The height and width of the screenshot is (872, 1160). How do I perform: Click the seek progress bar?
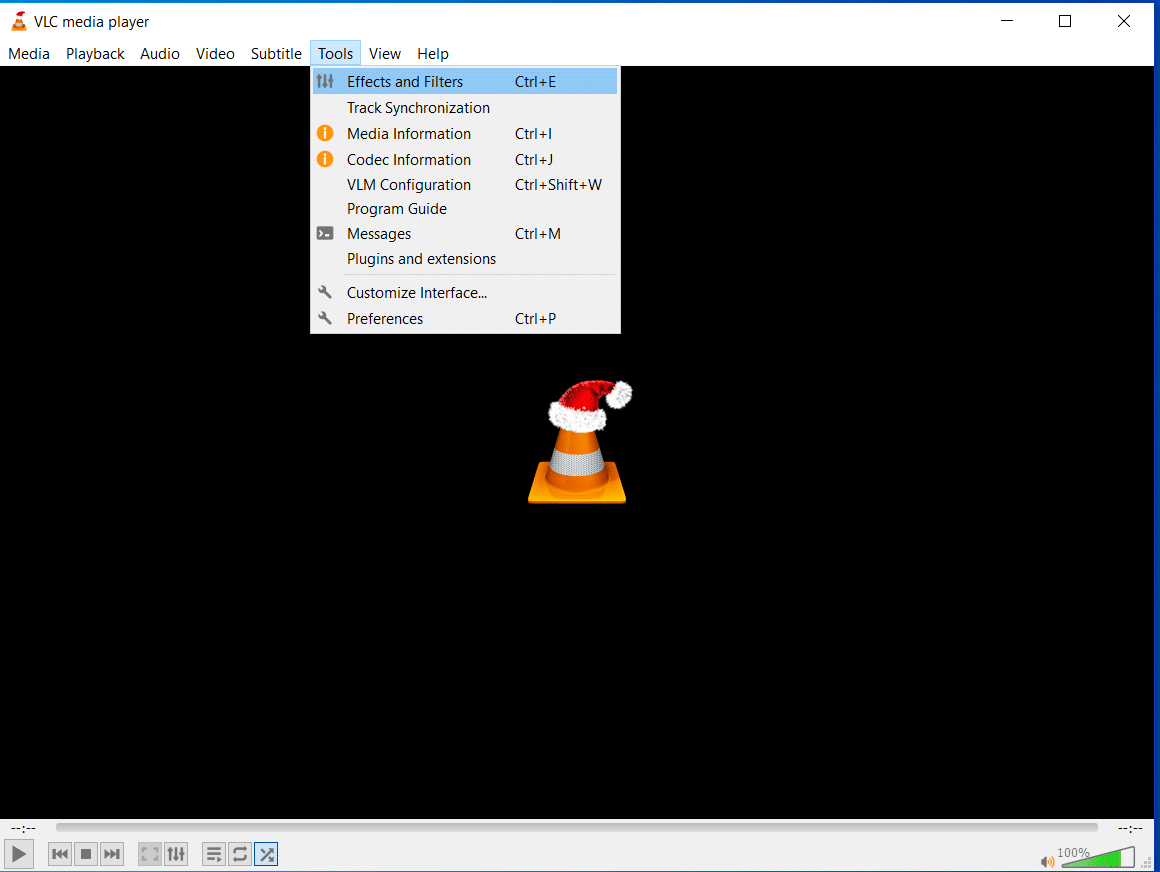coord(580,827)
